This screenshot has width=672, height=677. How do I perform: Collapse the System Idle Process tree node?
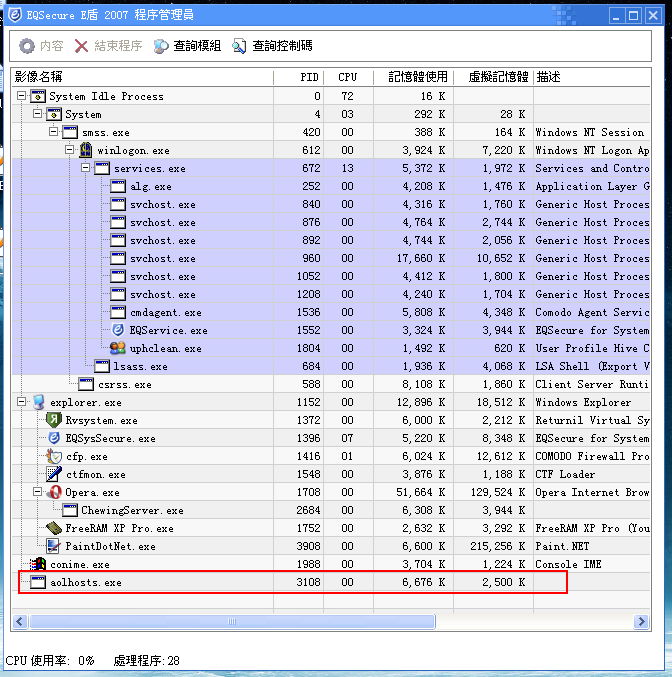pos(21,95)
